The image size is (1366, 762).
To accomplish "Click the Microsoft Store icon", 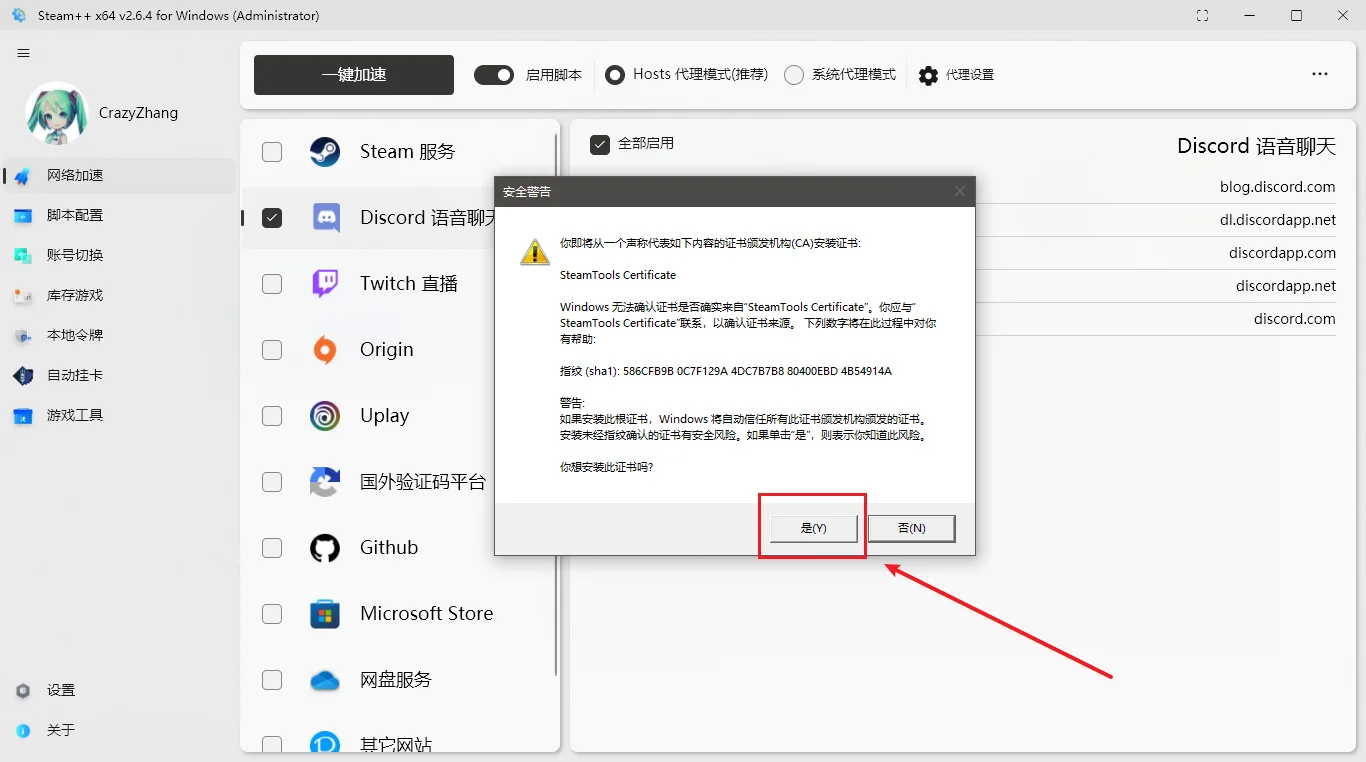I will pos(325,614).
